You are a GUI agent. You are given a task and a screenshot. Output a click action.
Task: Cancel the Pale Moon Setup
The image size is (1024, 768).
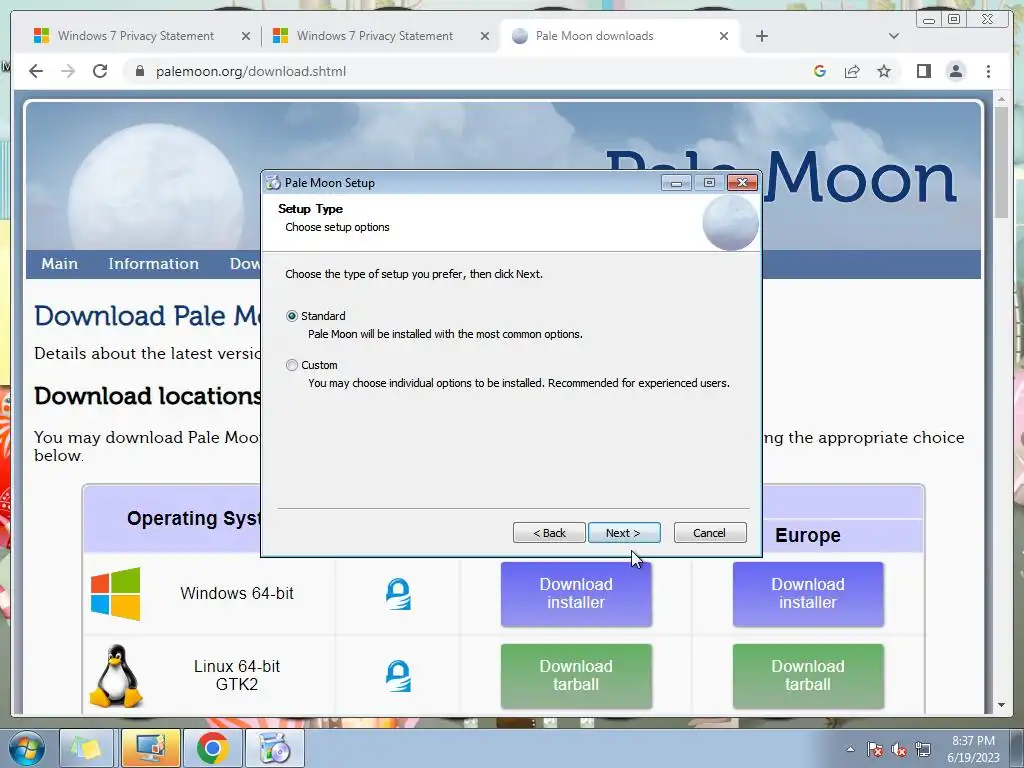tap(710, 533)
